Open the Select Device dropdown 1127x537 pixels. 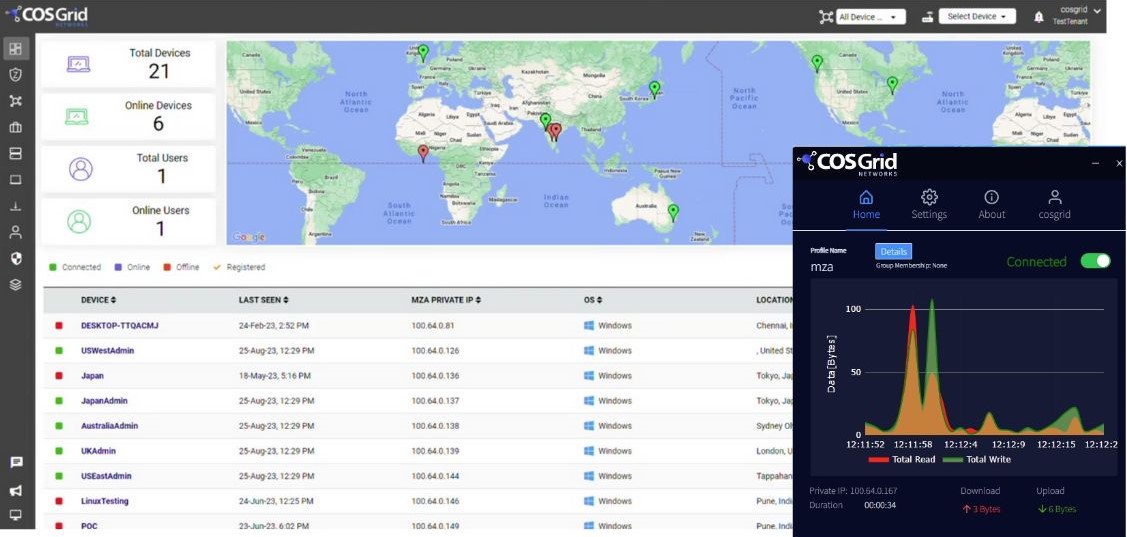pyautogui.click(x=976, y=17)
